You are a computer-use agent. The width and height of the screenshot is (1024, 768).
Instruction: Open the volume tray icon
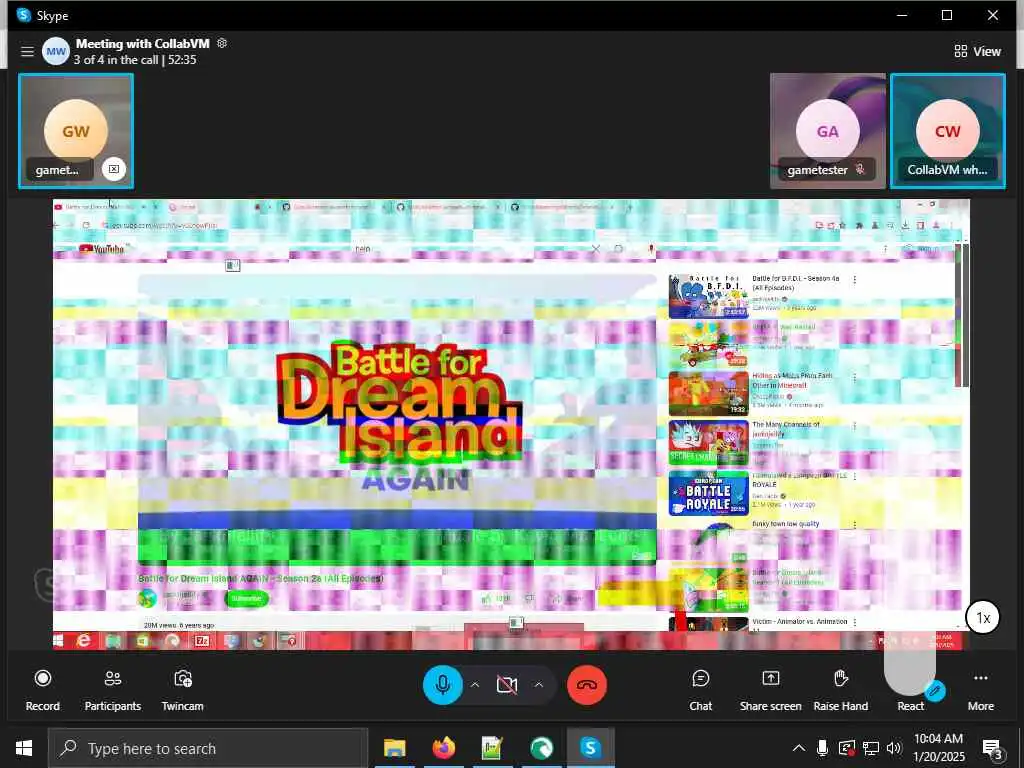(x=894, y=748)
